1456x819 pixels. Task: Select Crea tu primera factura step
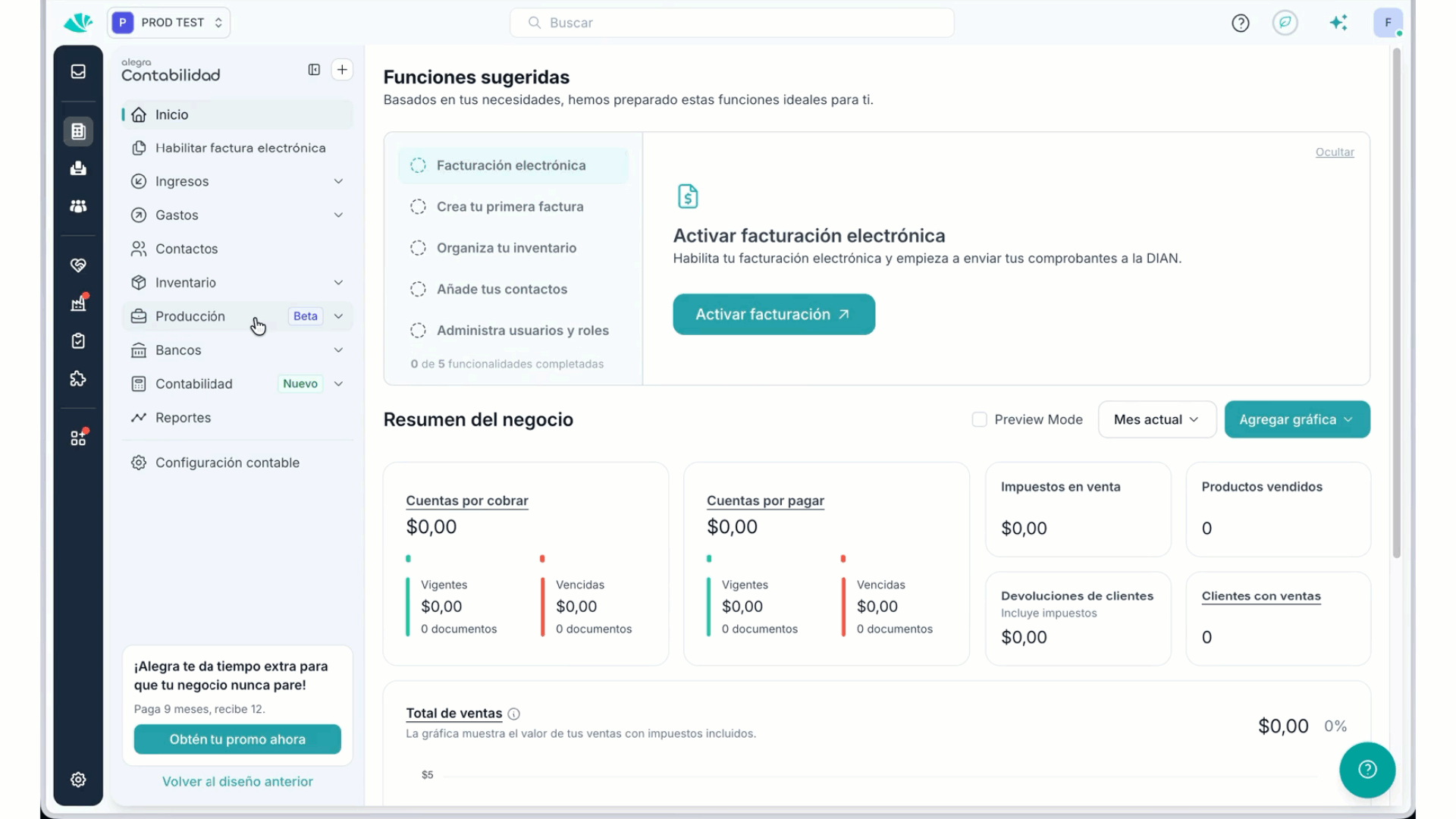click(x=513, y=206)
